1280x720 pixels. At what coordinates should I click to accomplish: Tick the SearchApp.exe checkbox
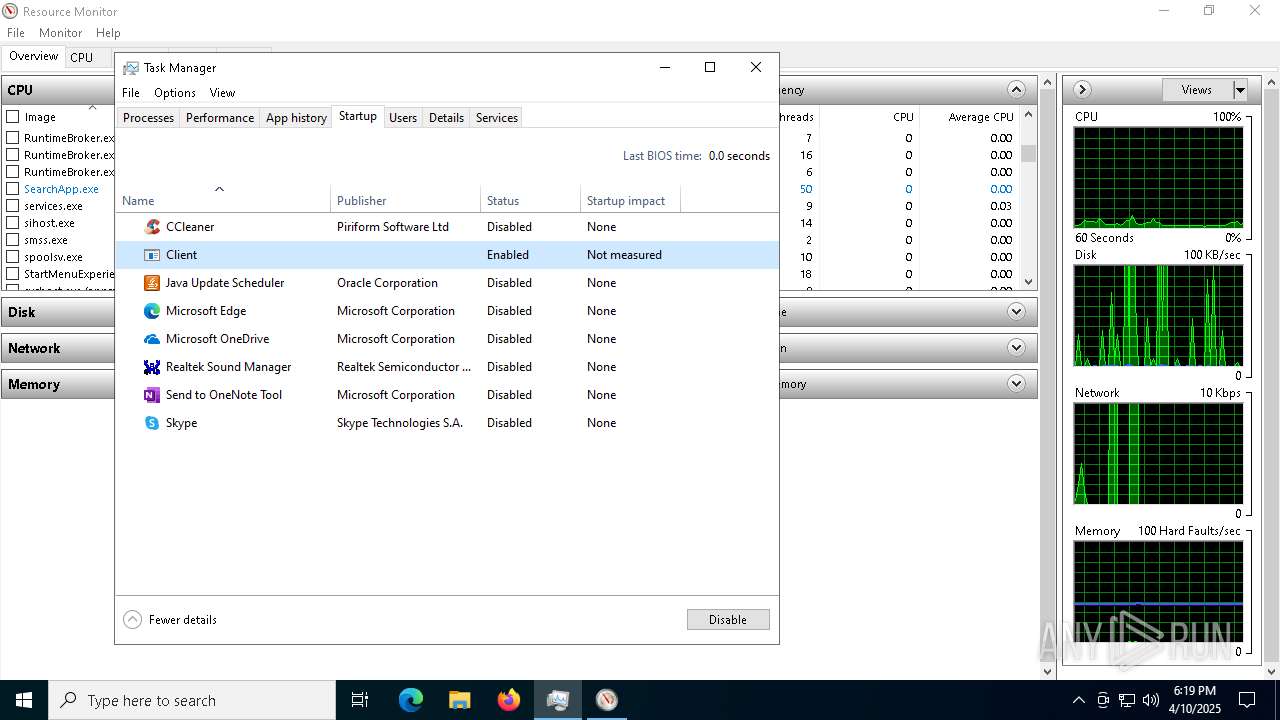13,189
